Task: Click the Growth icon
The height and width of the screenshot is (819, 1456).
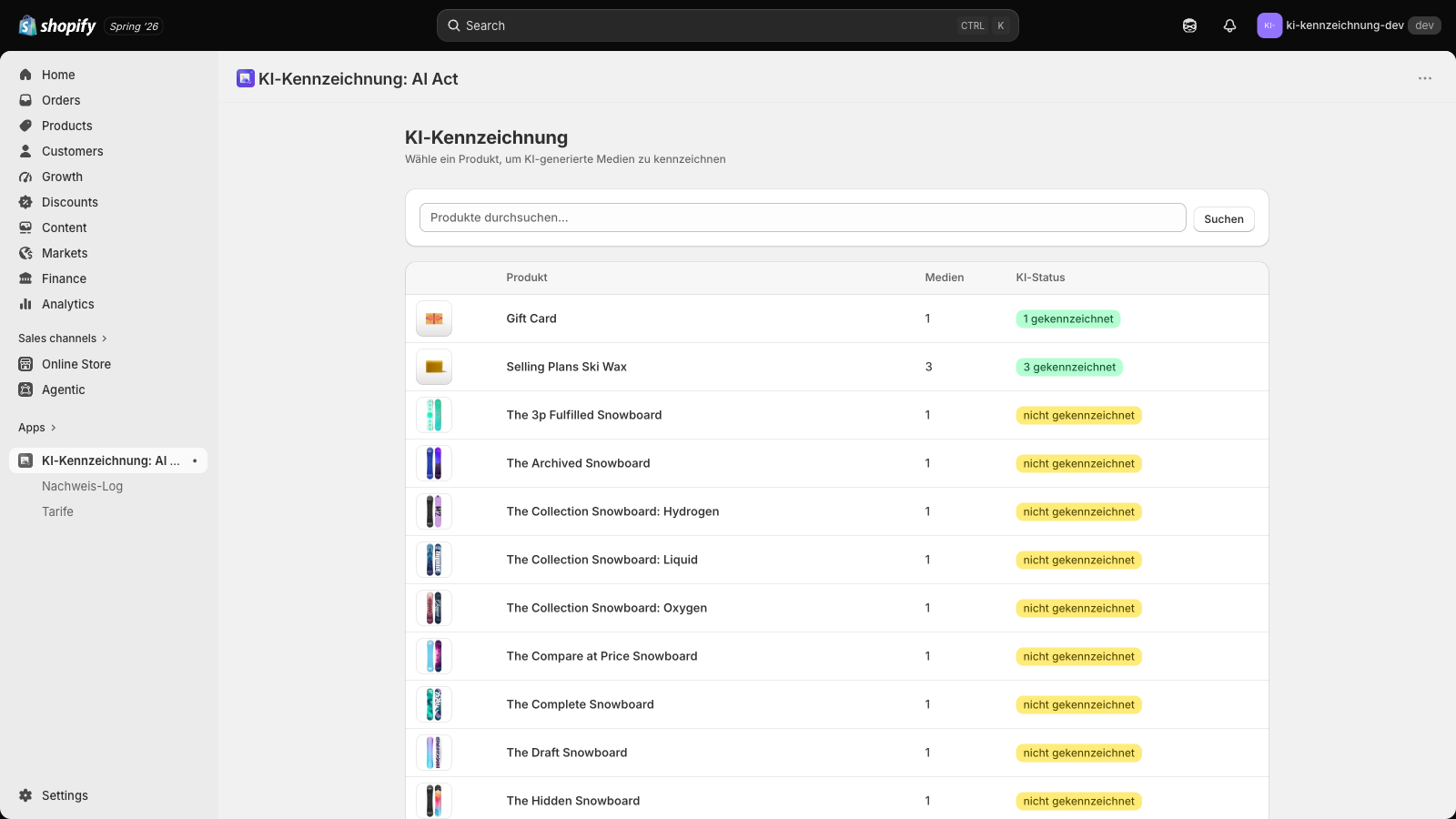Action: 25,177
